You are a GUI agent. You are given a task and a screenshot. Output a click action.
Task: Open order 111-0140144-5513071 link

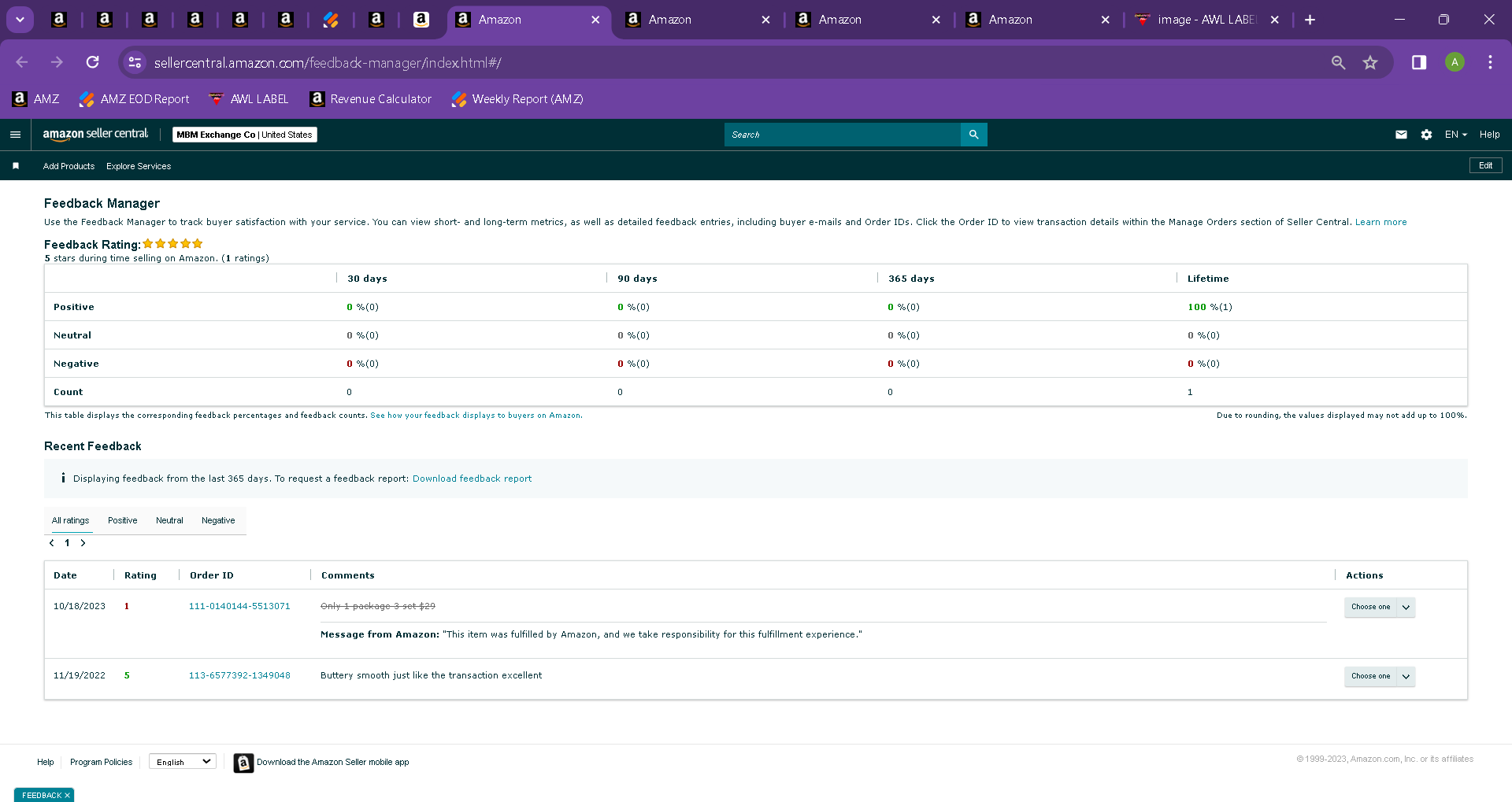pyautogui.click(x=239, y=606)
